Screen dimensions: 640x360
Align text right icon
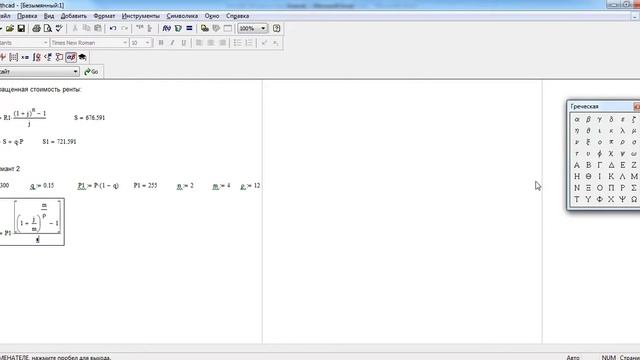[222, 43]
